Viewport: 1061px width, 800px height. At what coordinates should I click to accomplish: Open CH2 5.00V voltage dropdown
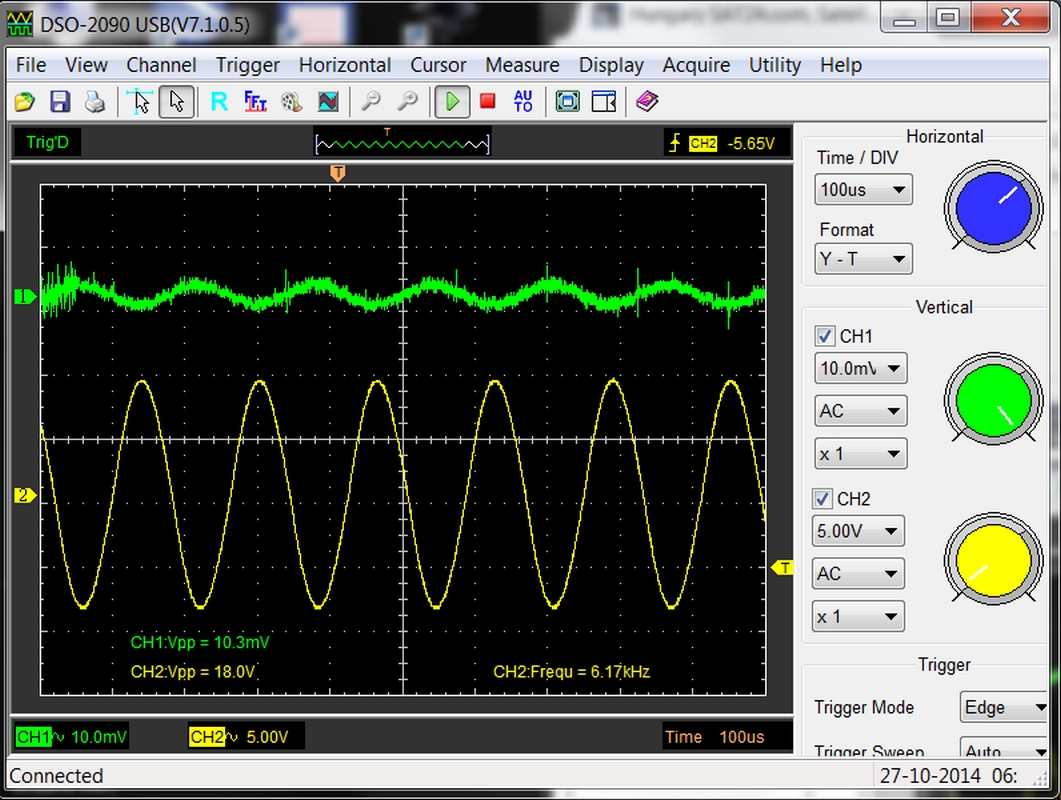click(859, 531)
